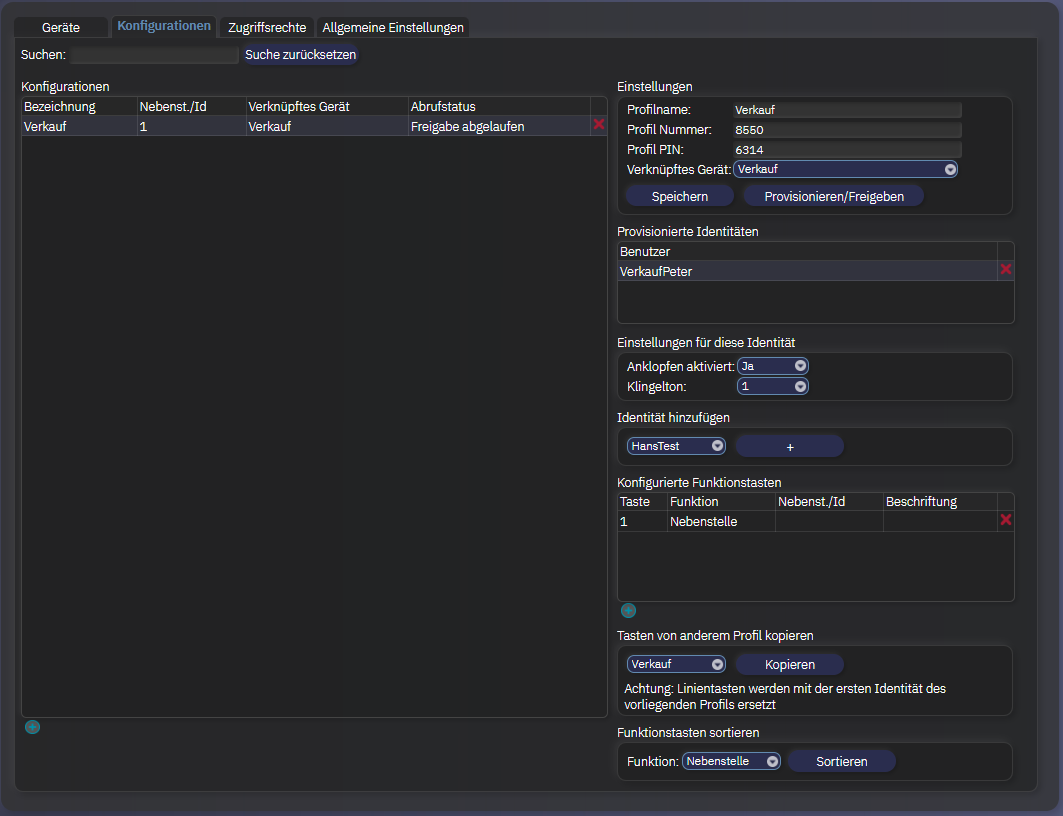Click the Abrufstatus column header
The image size is (1063, 816).
pyautogui.click(x=499, y=106)
